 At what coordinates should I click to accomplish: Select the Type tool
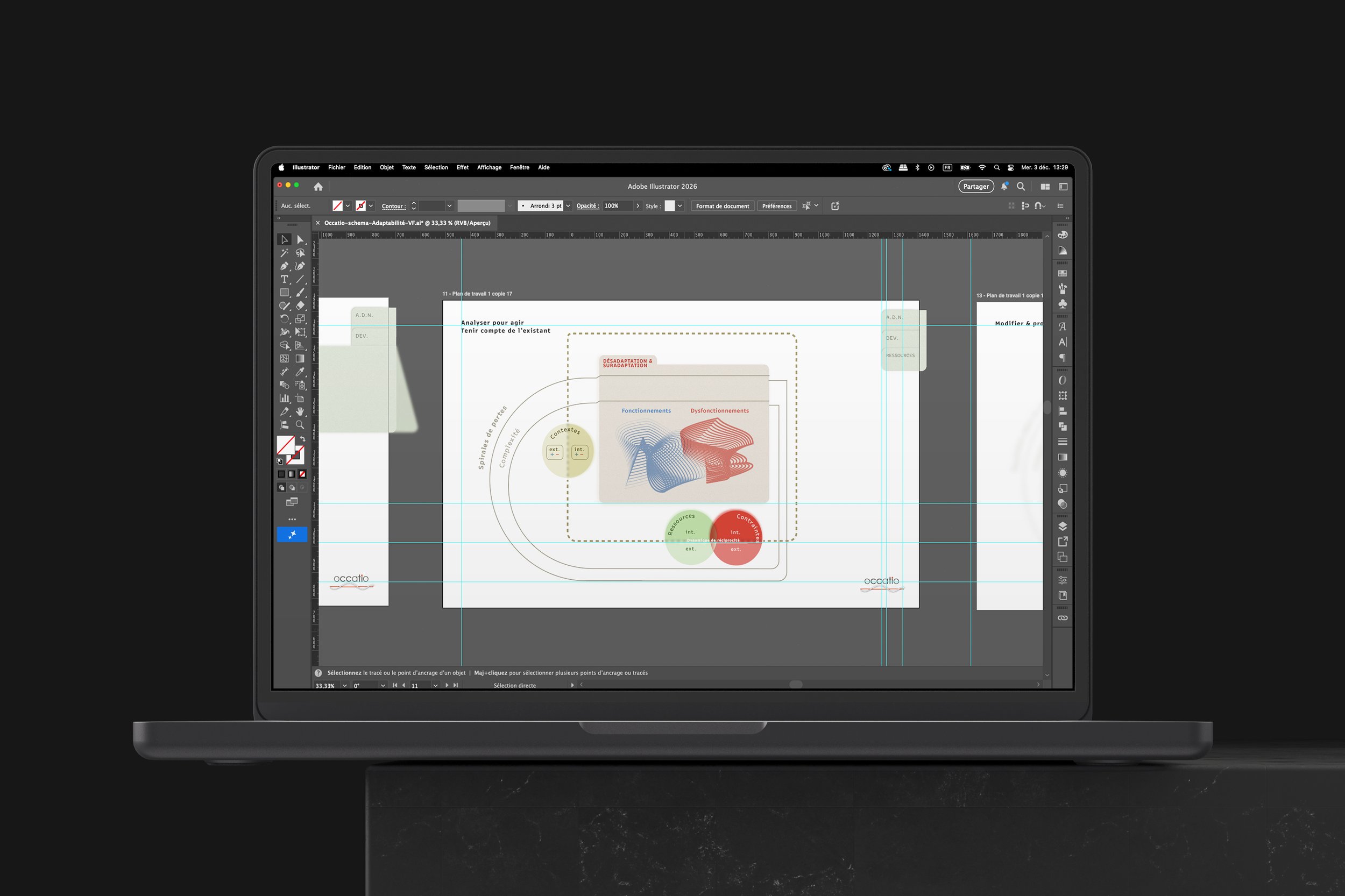pyautogui.click(x=284, y=280)
